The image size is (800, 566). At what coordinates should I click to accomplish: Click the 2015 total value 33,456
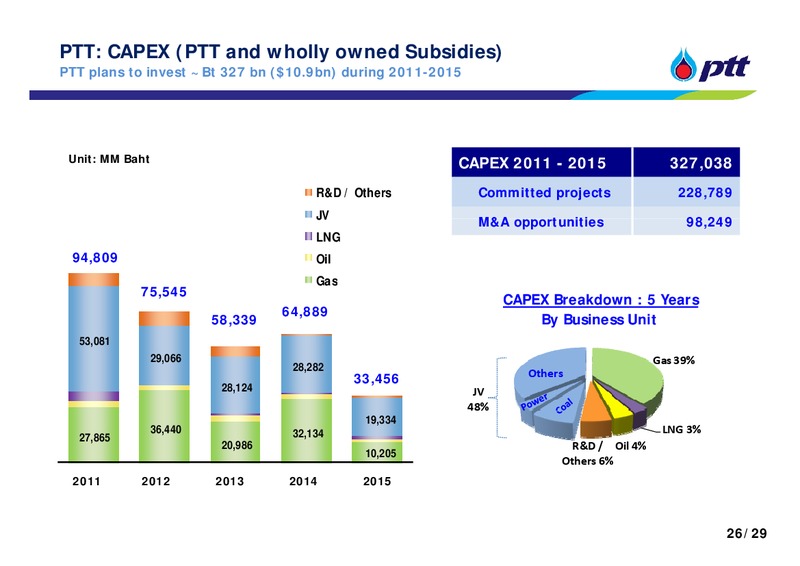tap(376, 379)
